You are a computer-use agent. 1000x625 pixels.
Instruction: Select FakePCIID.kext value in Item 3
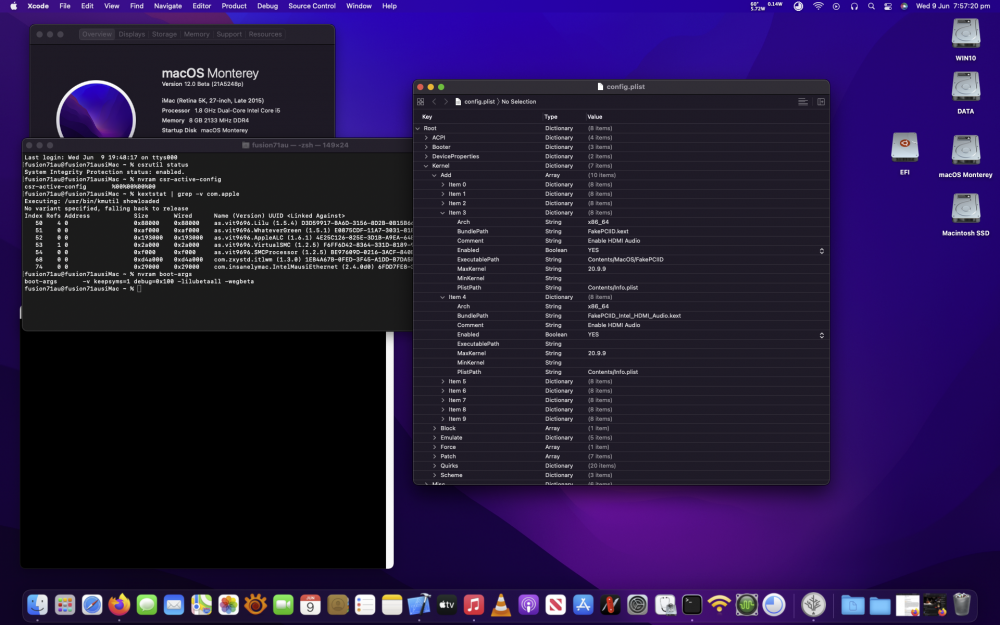608,232
